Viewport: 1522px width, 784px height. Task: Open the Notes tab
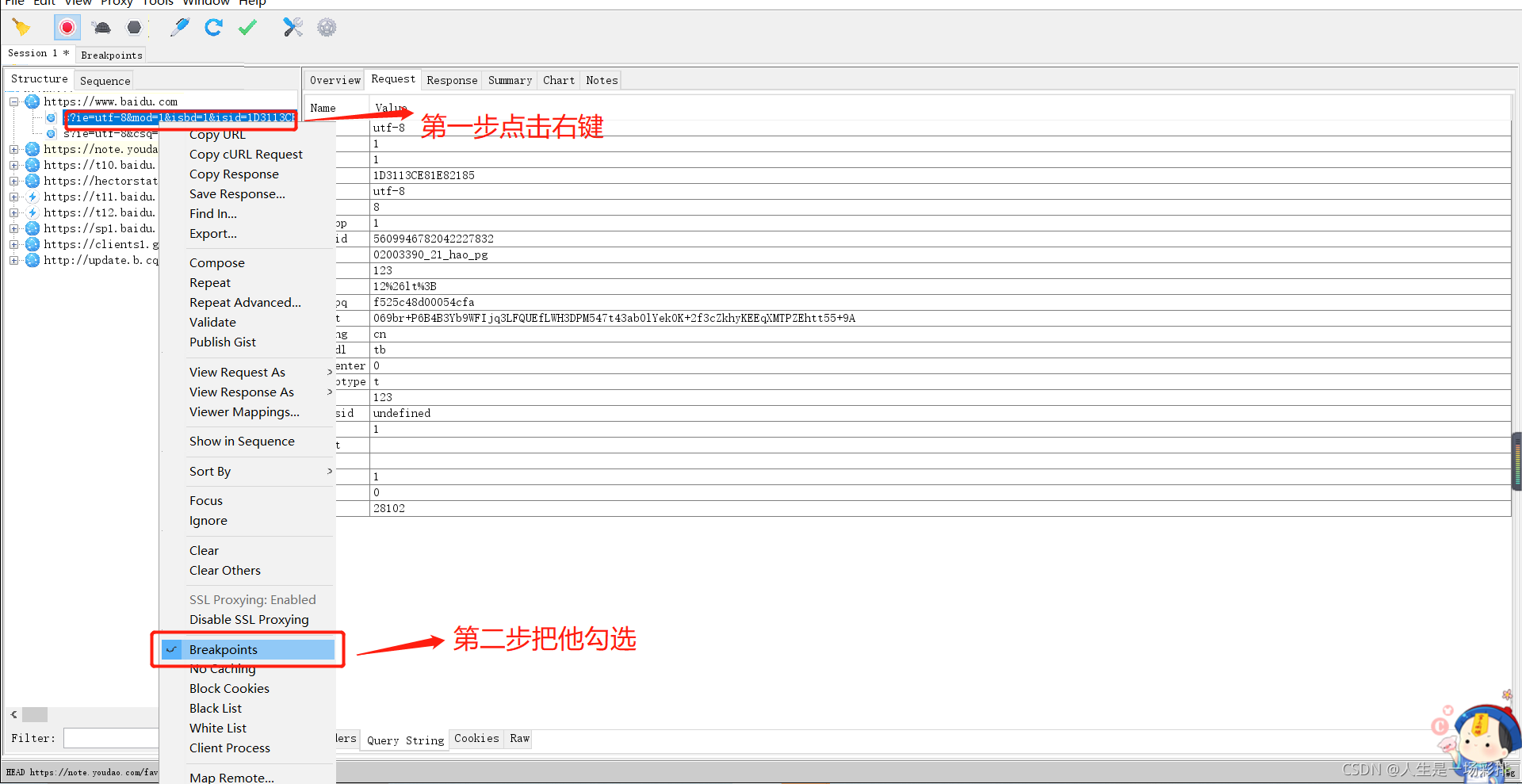tap(602, 80)
